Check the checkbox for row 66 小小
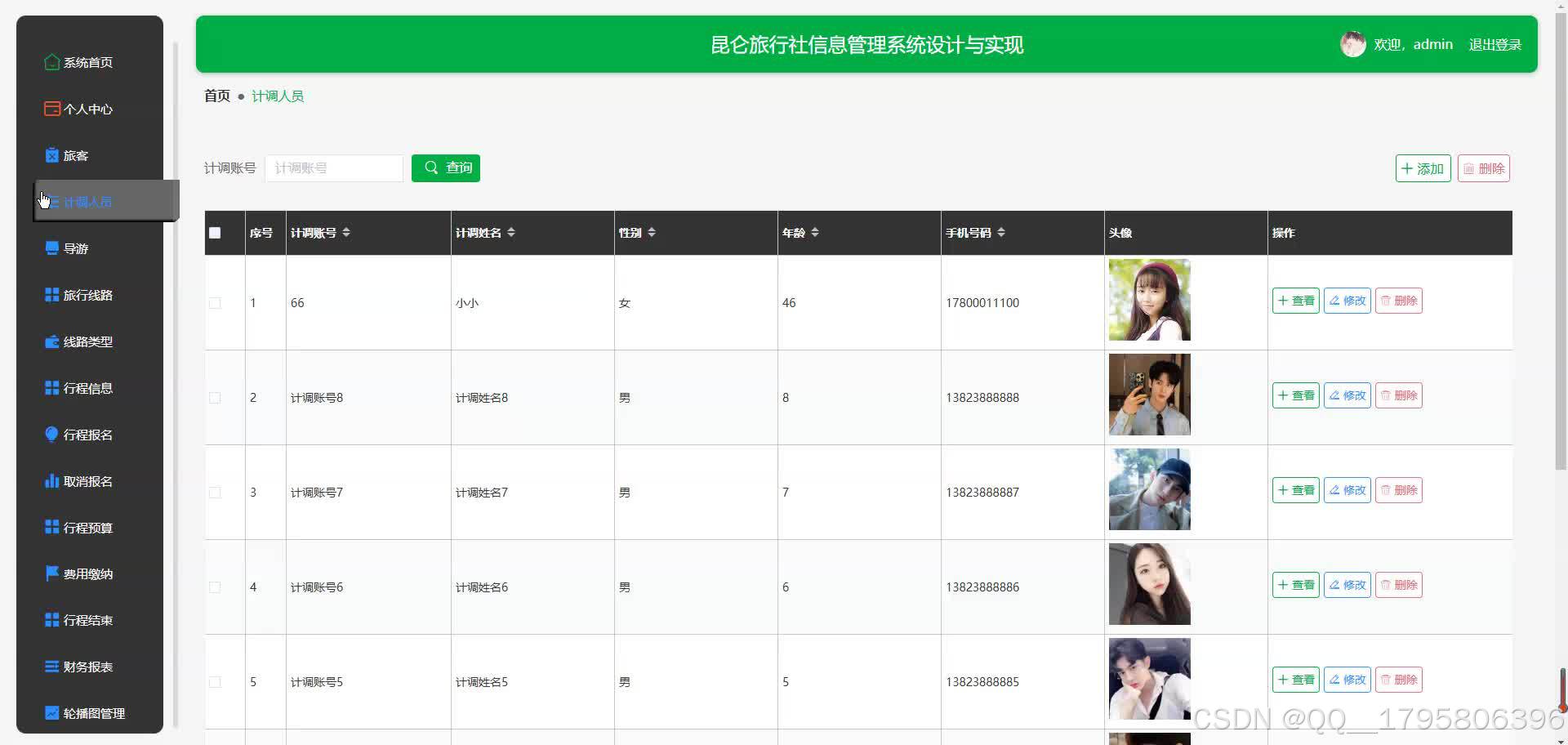Viewport: 1568px width, 745px height. 215,303
